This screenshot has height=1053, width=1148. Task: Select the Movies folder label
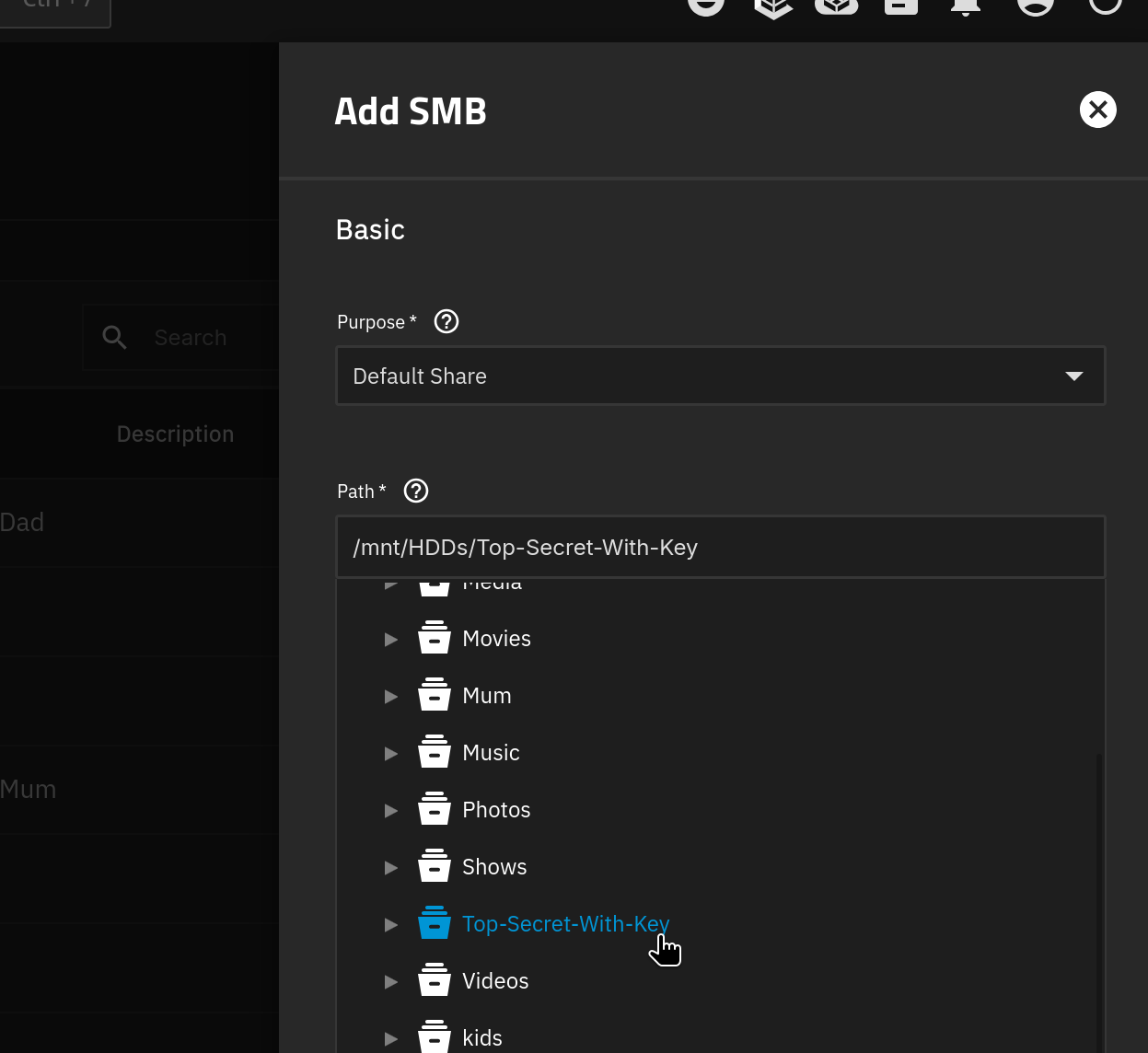[x=496, y=639]
